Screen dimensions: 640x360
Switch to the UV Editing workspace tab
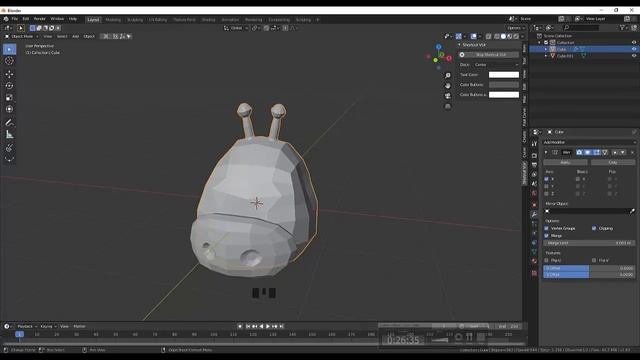point(158,20)
